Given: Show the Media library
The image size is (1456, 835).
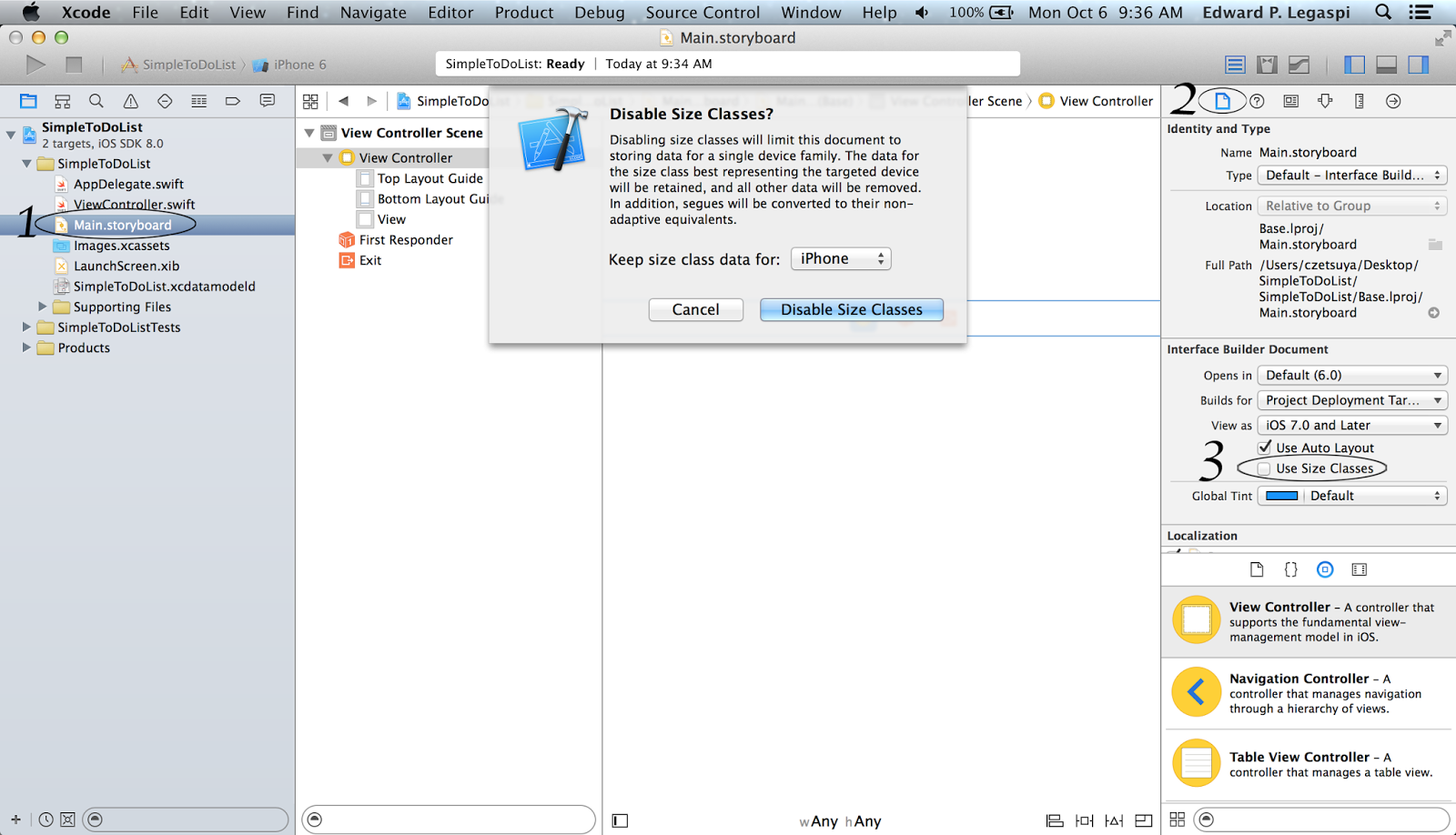Looking at the screenshot, I should [1360, 569].
